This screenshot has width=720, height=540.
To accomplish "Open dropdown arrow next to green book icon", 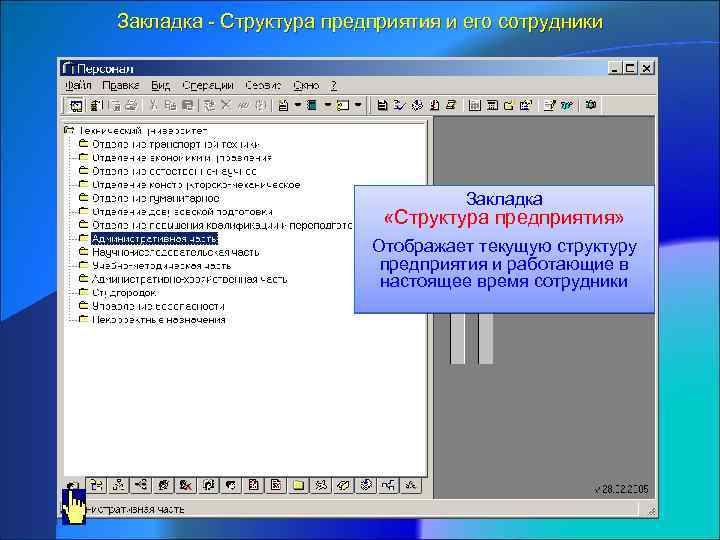I will tap(327, 105).
